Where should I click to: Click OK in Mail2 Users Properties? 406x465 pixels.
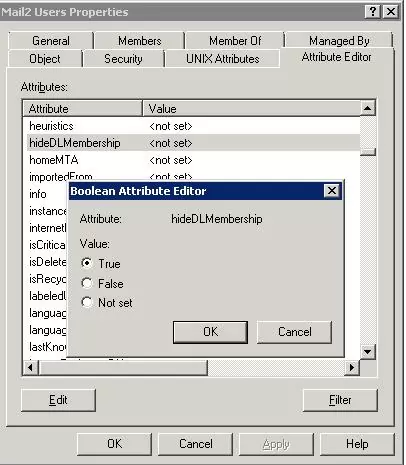114,444
